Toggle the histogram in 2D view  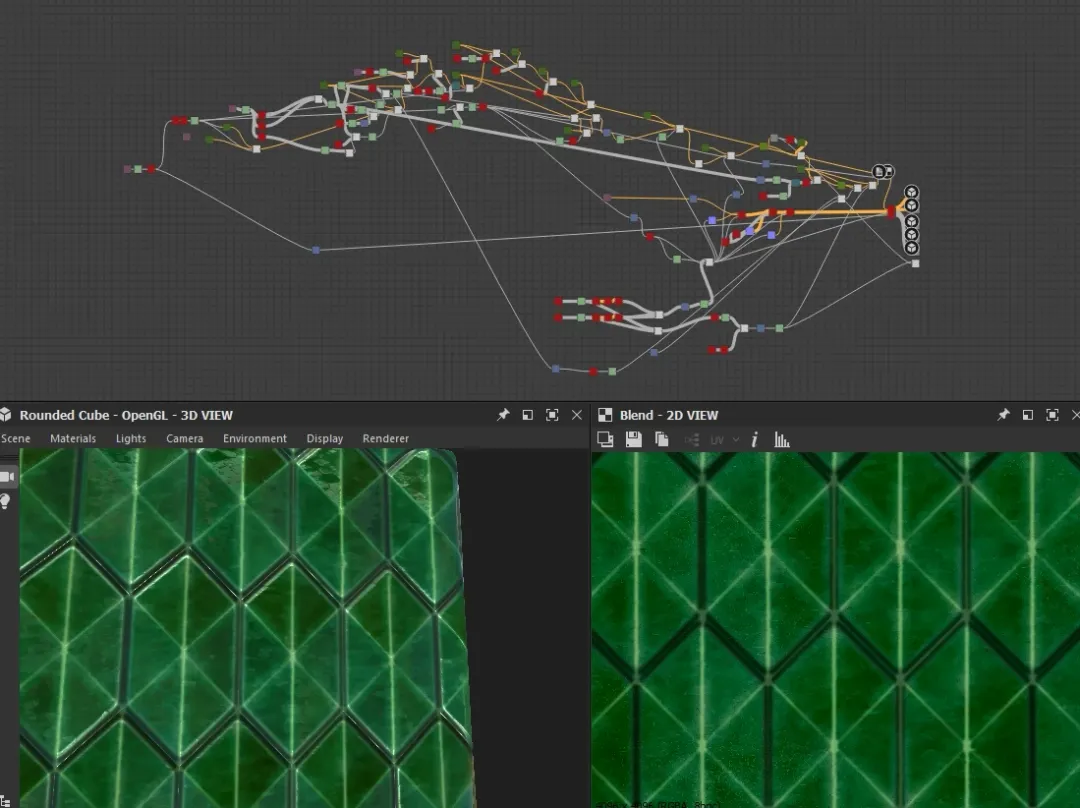point(782,439)
